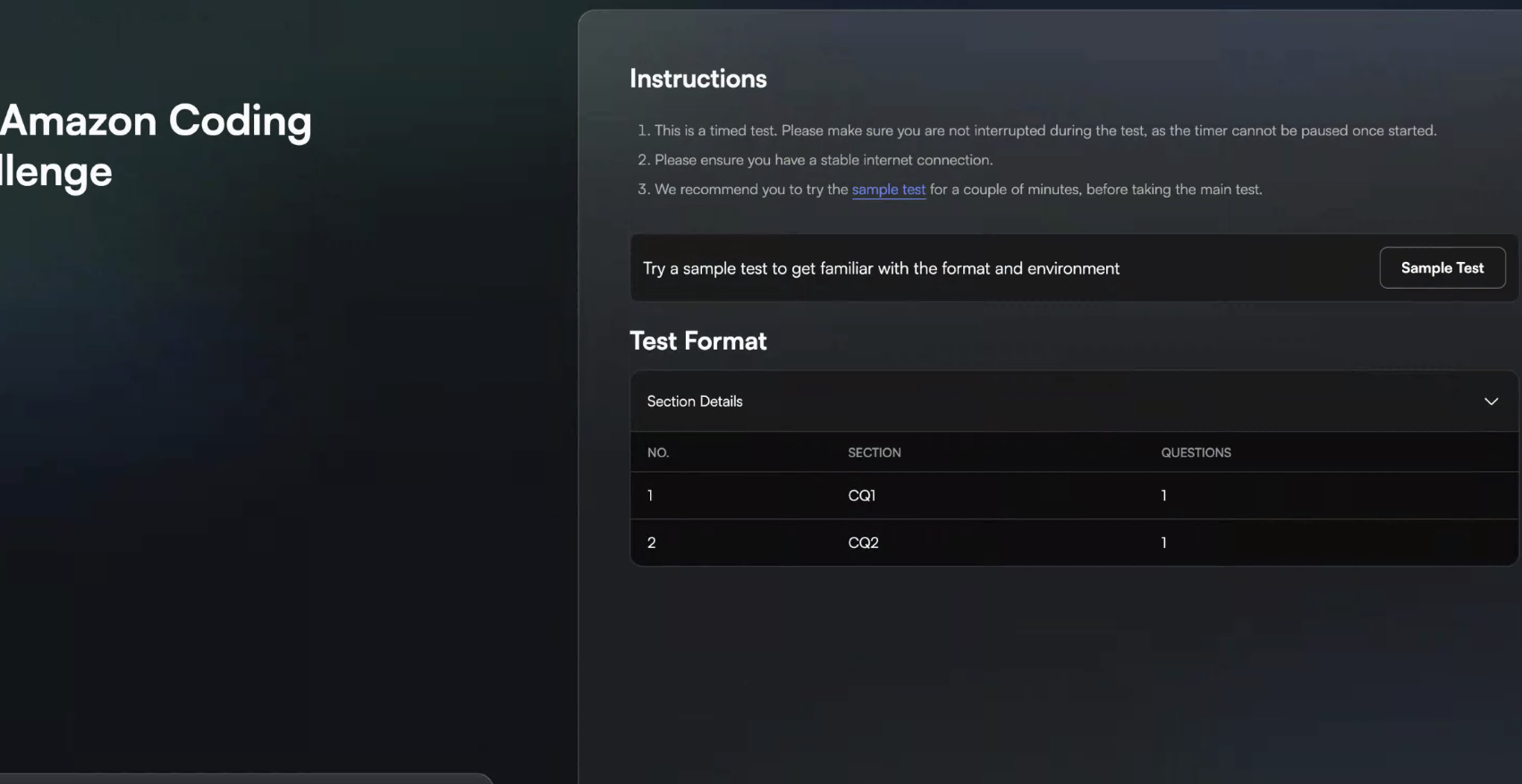
Task: Collapse Section Details with the chevron icon
Action: point(1491,401)
